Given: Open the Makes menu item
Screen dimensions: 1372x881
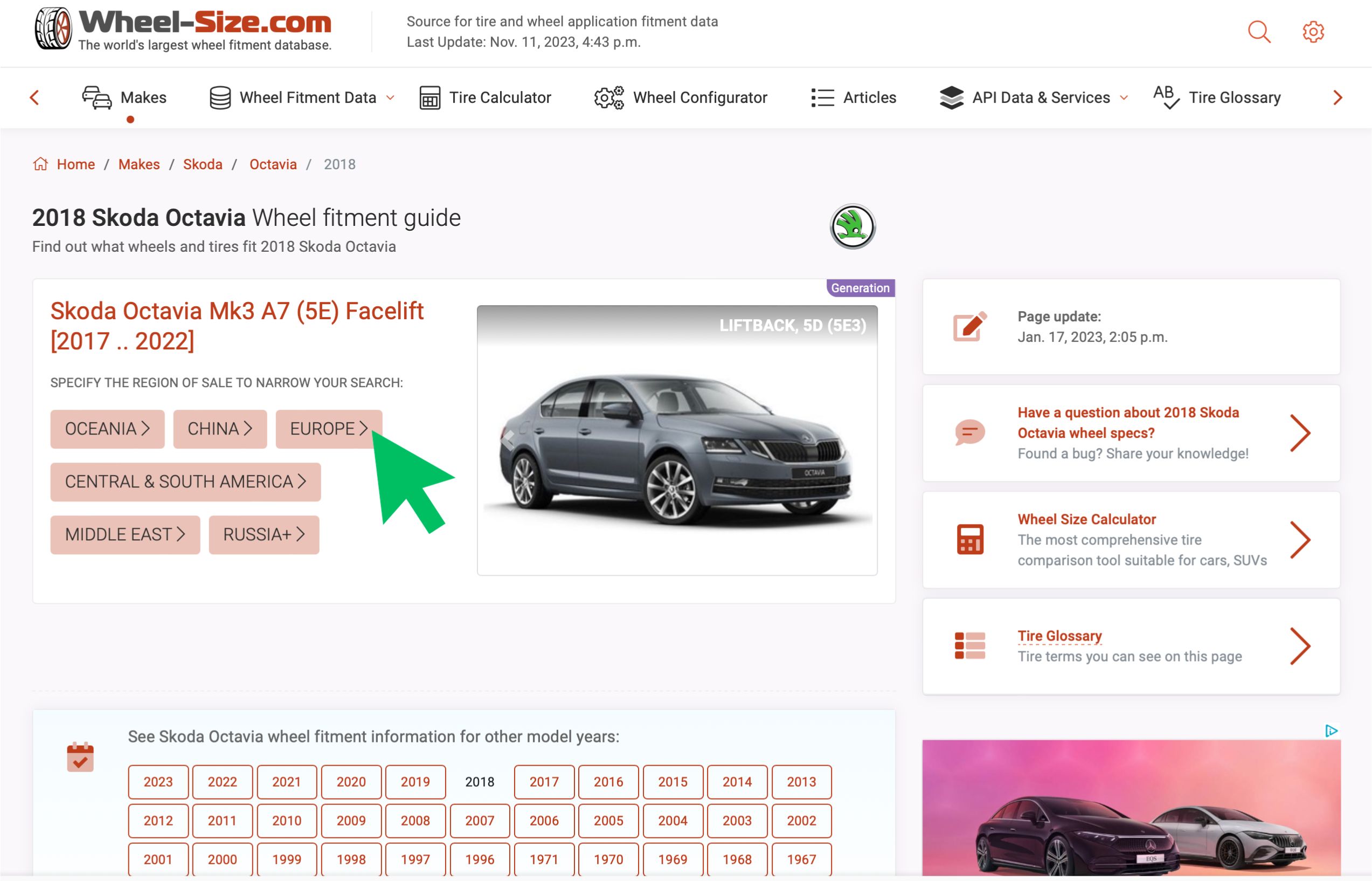Looking at the screenshot, I should tap(143, 98).
